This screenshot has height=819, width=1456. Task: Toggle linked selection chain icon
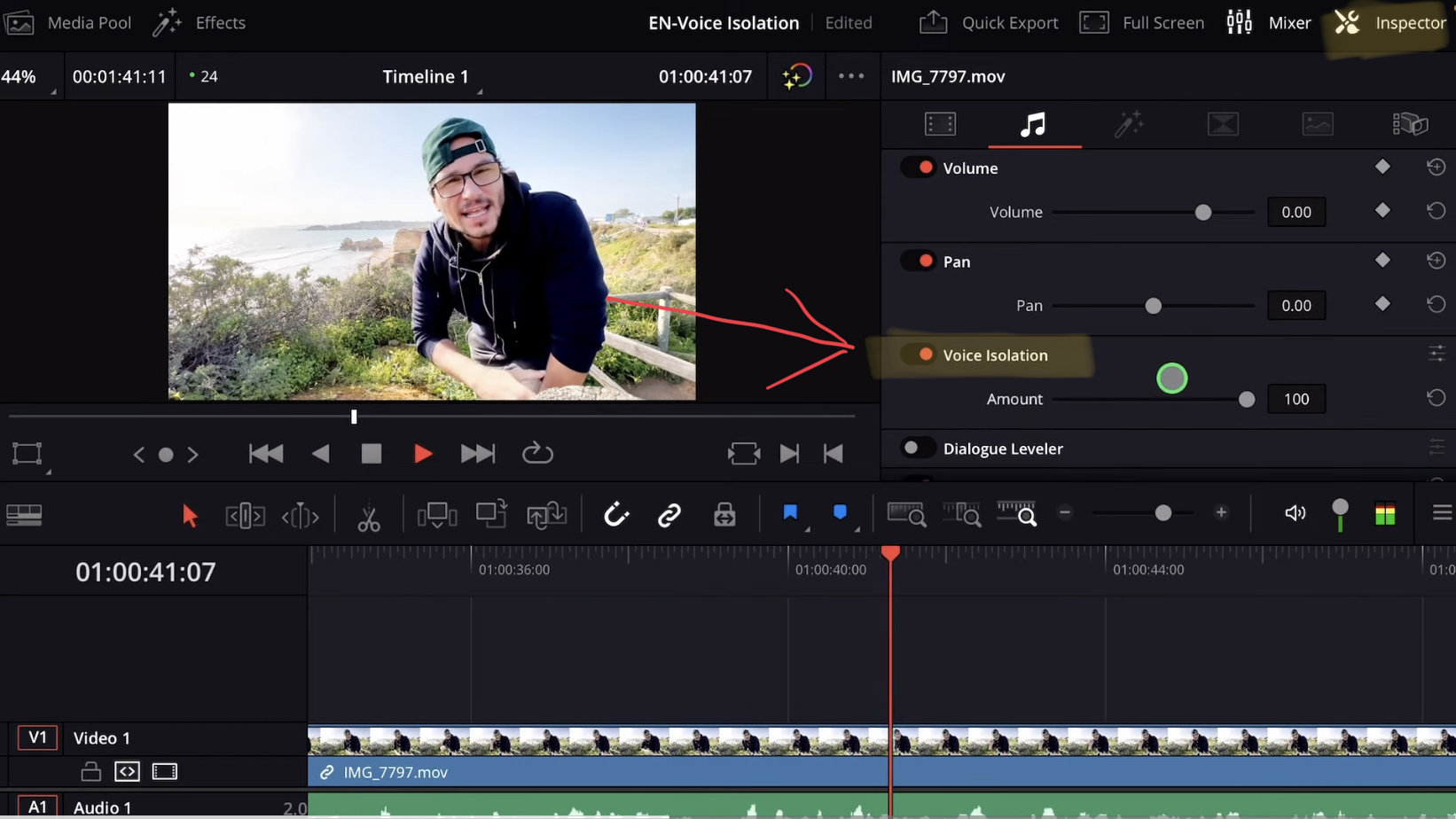[669, 514]
